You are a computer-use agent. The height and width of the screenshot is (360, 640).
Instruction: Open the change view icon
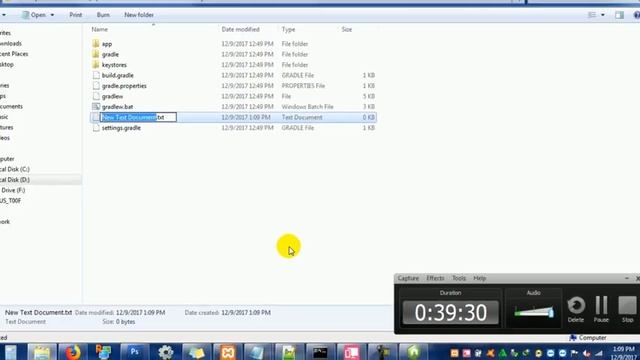click(x=592, y=15)
